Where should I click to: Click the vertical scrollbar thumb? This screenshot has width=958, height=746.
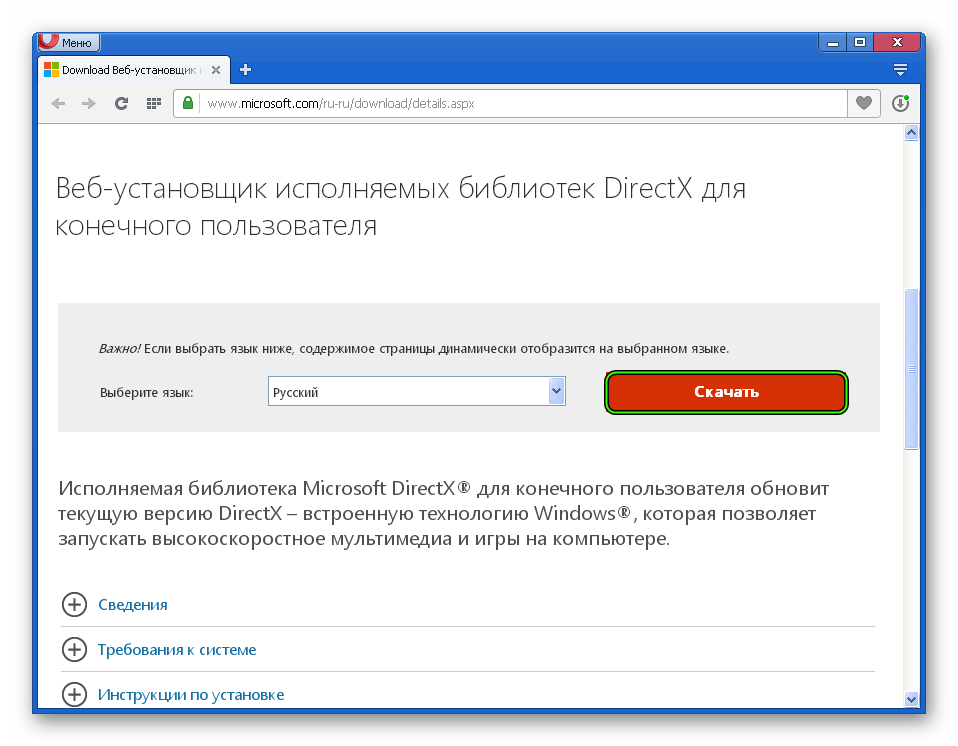pyautogui.click(x=911, y=369)
